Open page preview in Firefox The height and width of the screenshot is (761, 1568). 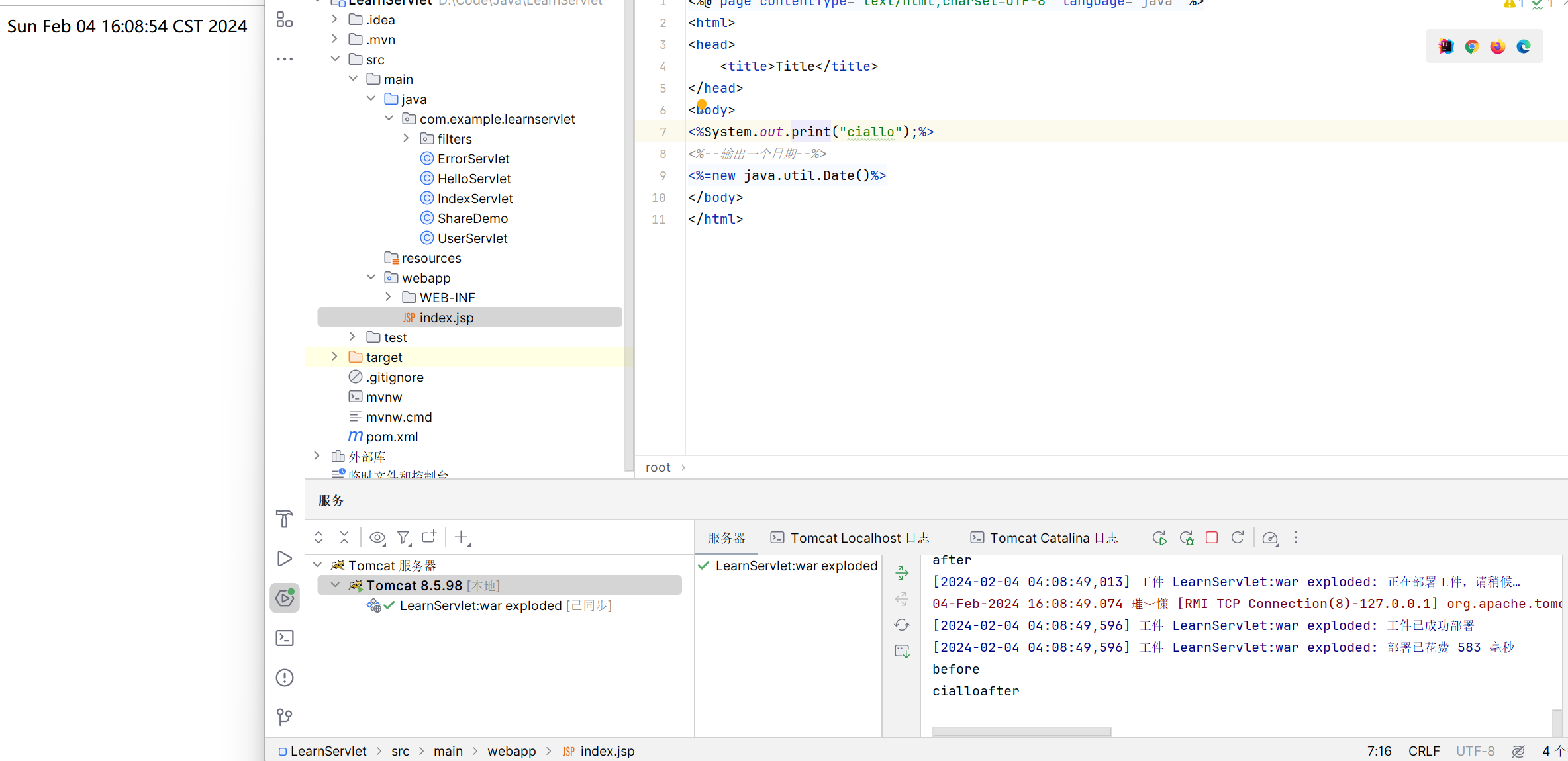click(x=1498, y=46)
